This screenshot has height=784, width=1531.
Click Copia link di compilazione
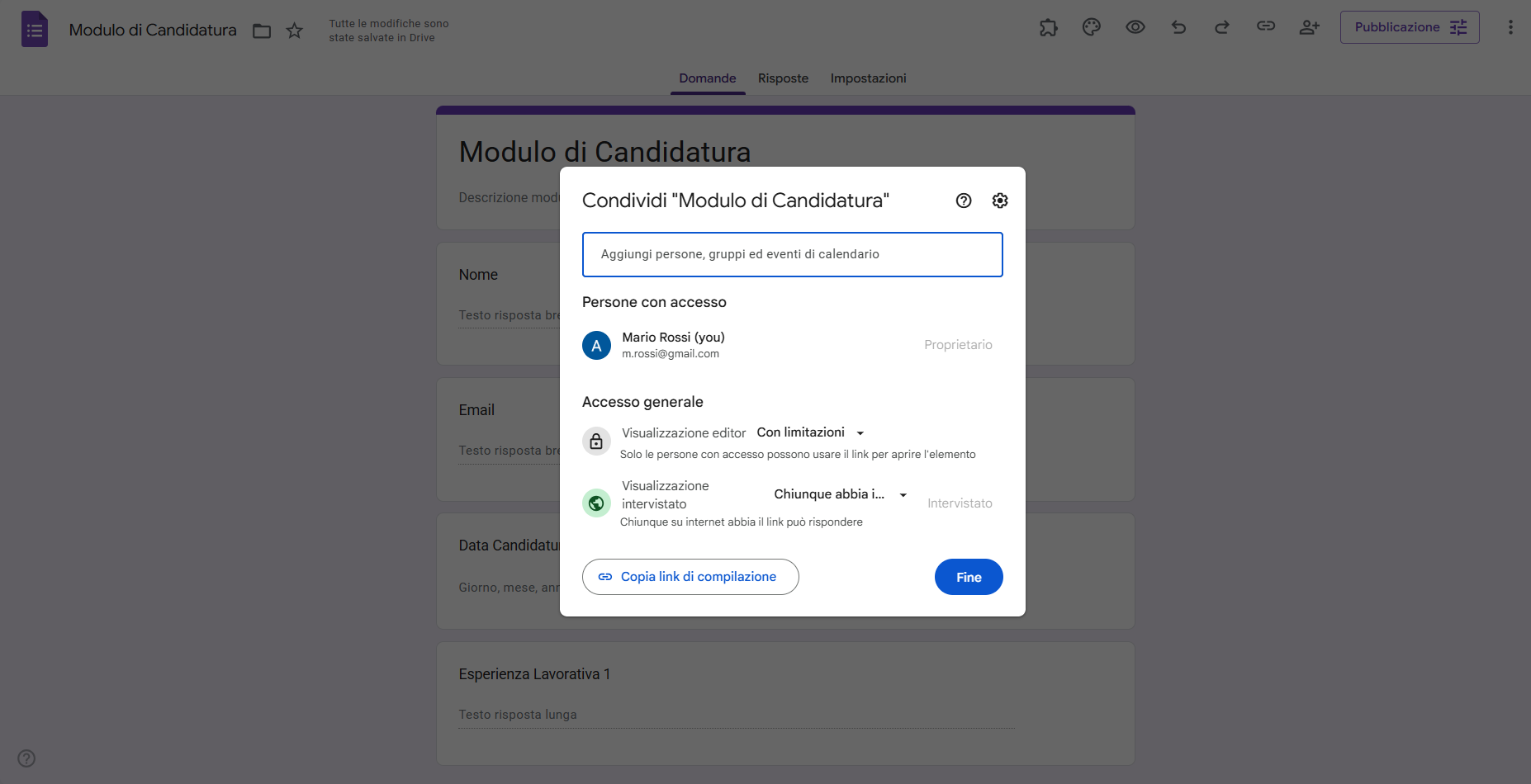point(690,576)
